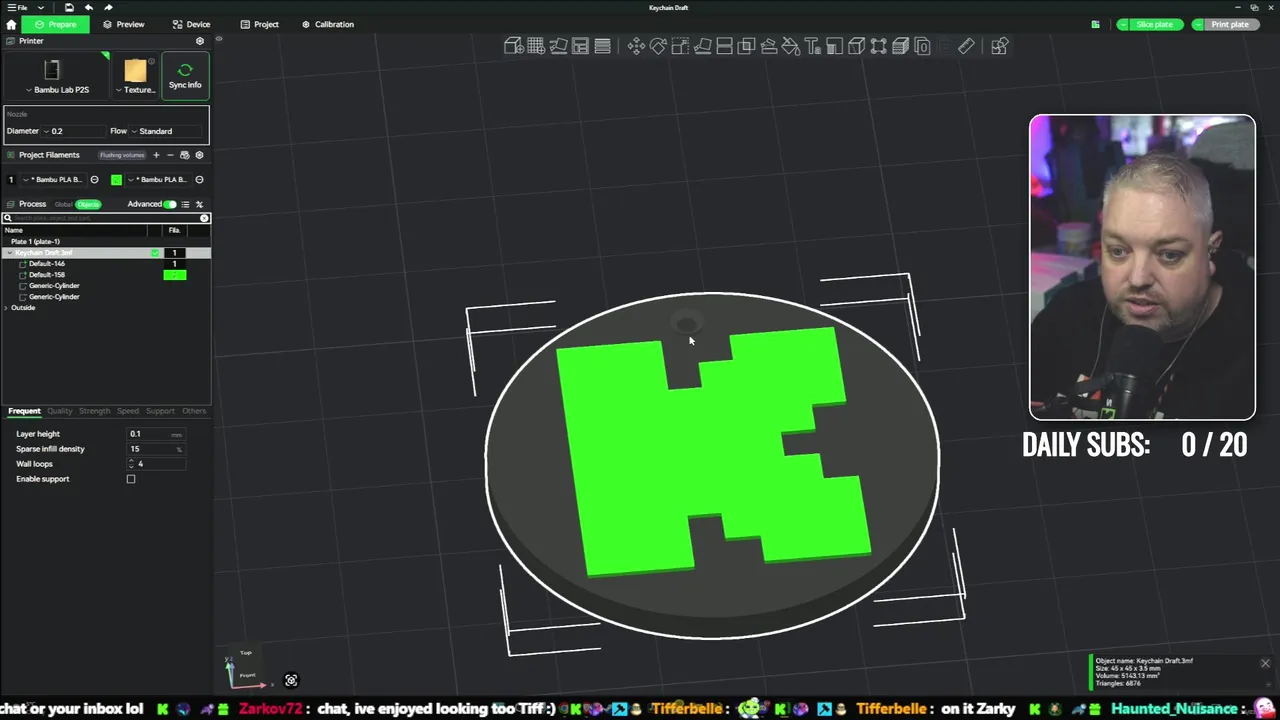The image size is (1280, 720).
Task: Click the Save project icon
Action: coord(69,7)
